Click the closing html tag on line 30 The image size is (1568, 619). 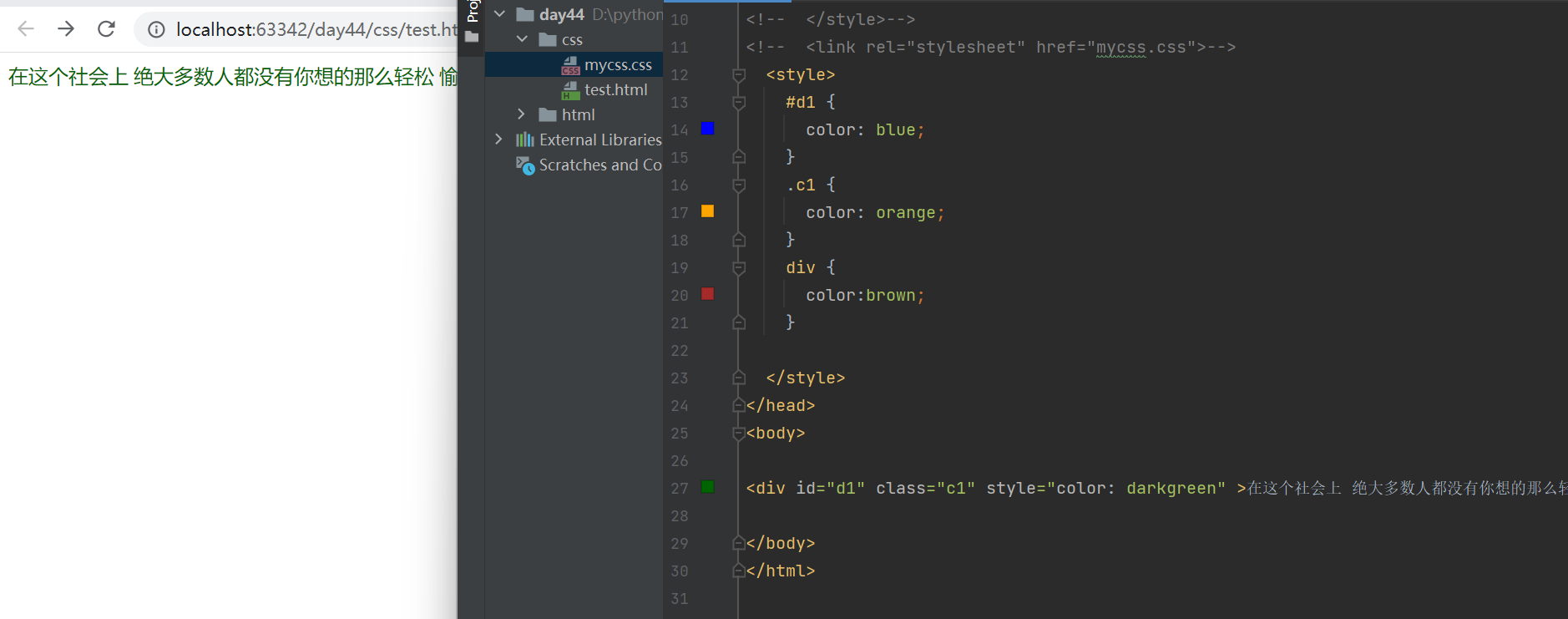click(x=781, y=571)
